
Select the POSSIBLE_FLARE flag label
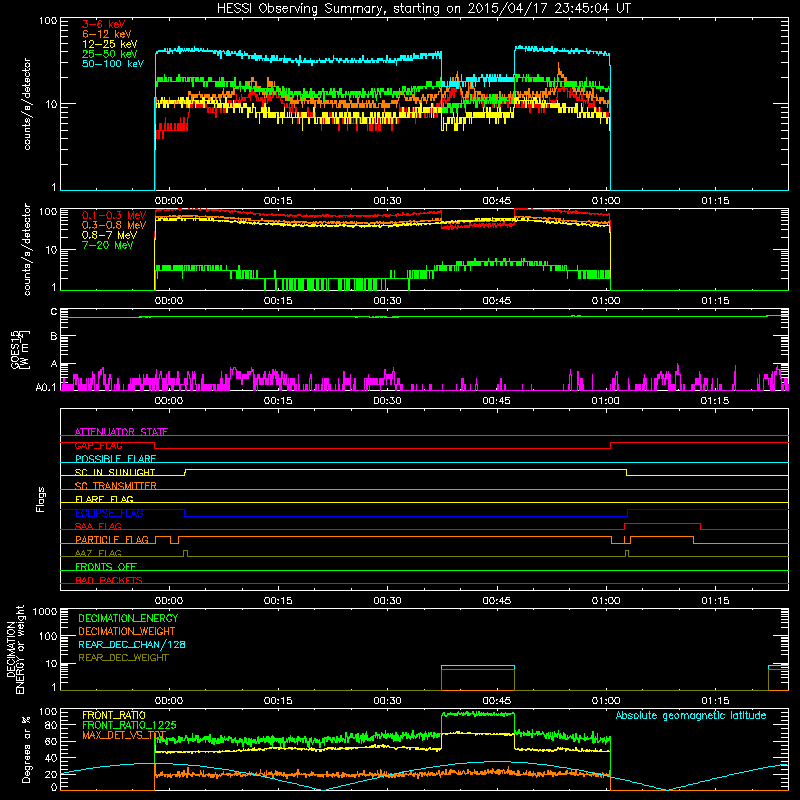(115, 459)
